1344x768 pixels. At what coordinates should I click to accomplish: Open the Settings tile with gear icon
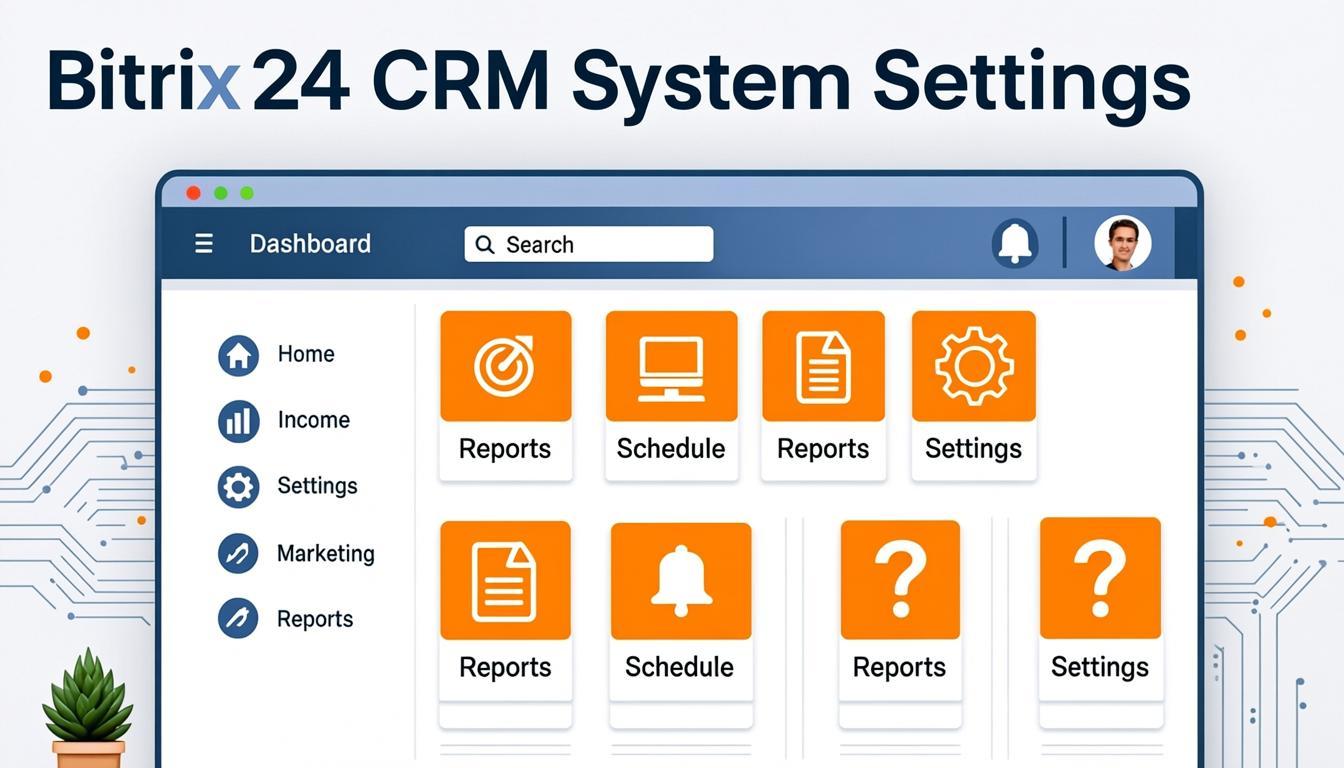973,395
